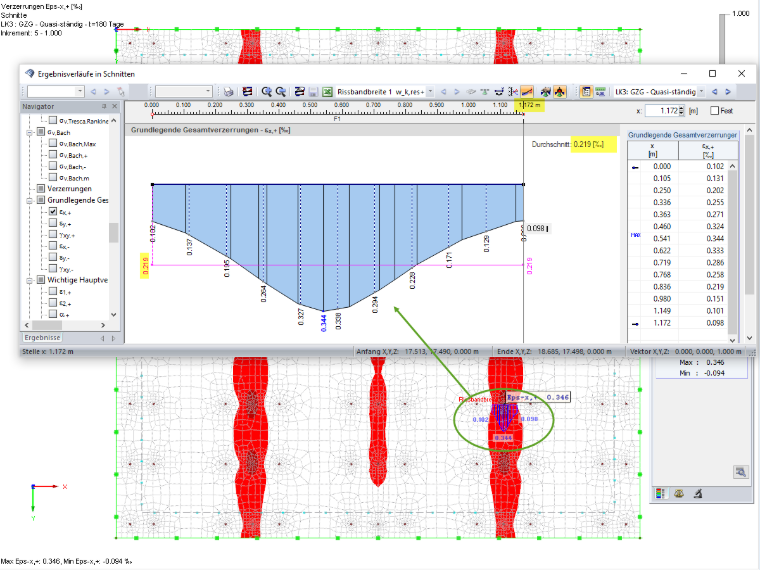Click the Grundlegende Gesamtverzerrungen table header

click(x=682, y=135)
